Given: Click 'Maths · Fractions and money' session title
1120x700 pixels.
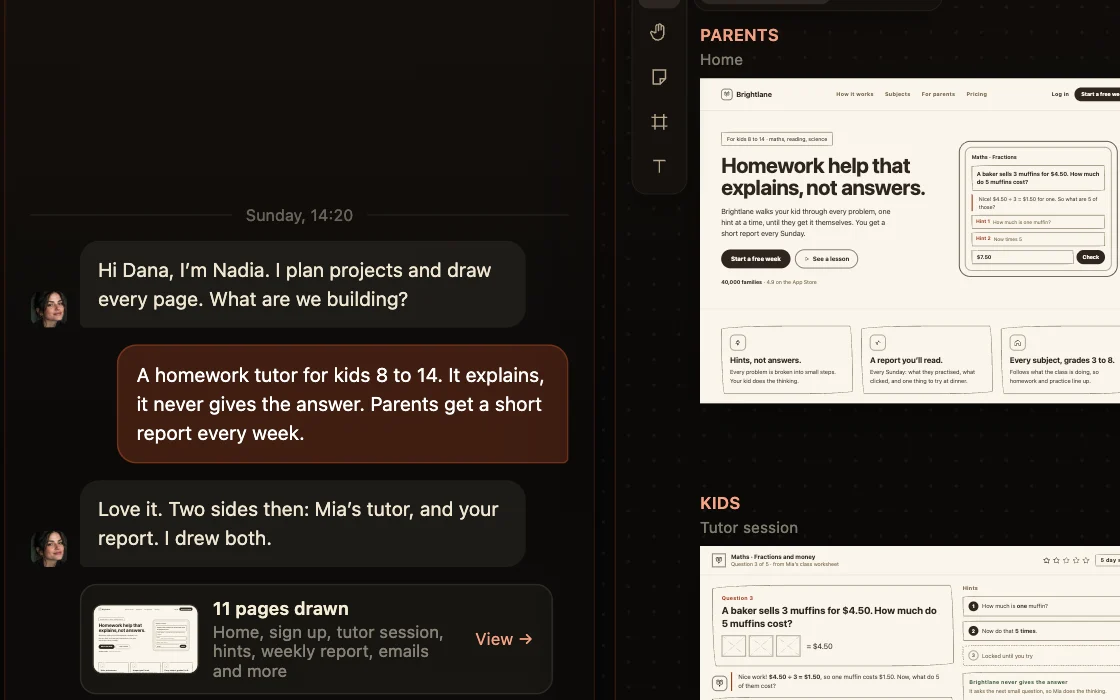Looking at the screenshot, I should pyautogui.click(x=772, y=556).
